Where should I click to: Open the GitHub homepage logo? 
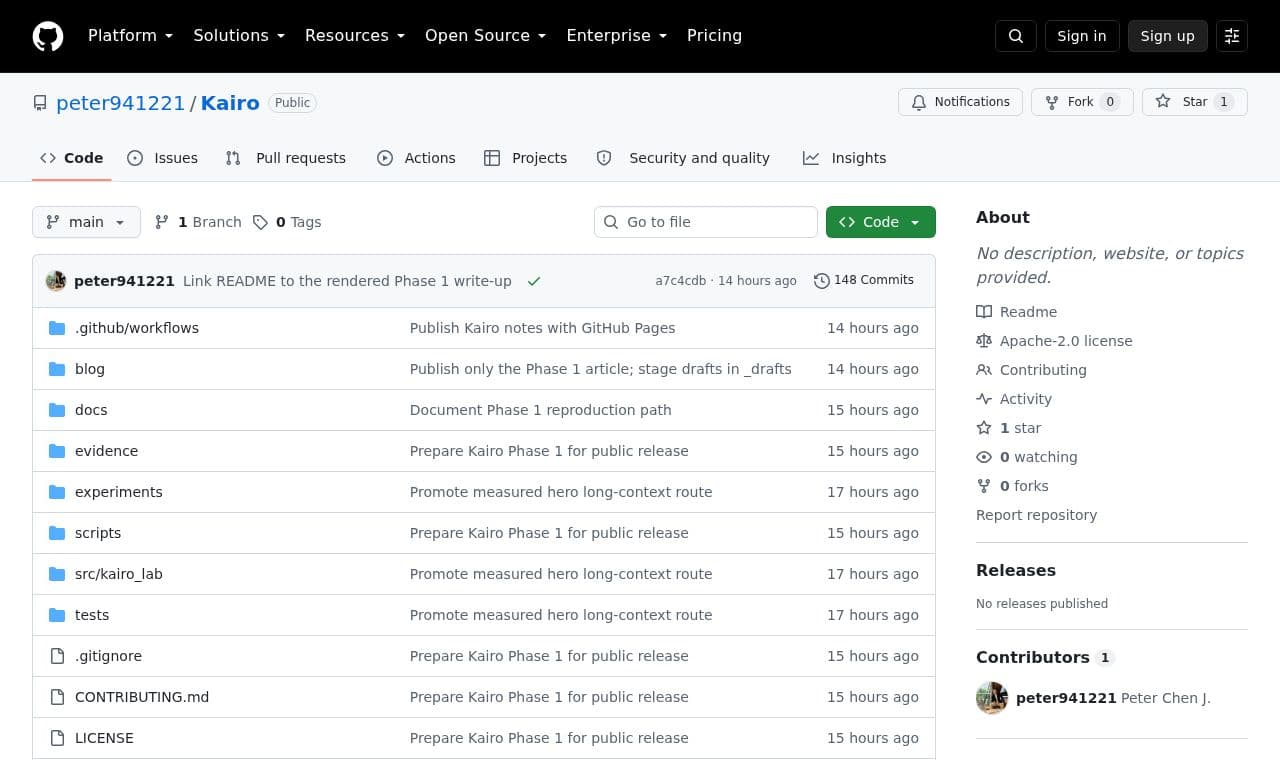48,36
